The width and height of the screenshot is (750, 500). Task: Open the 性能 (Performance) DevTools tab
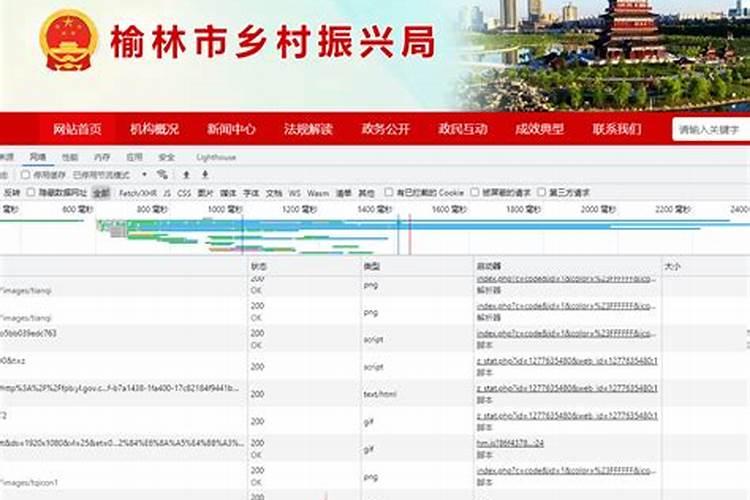(x=70, y=157)
